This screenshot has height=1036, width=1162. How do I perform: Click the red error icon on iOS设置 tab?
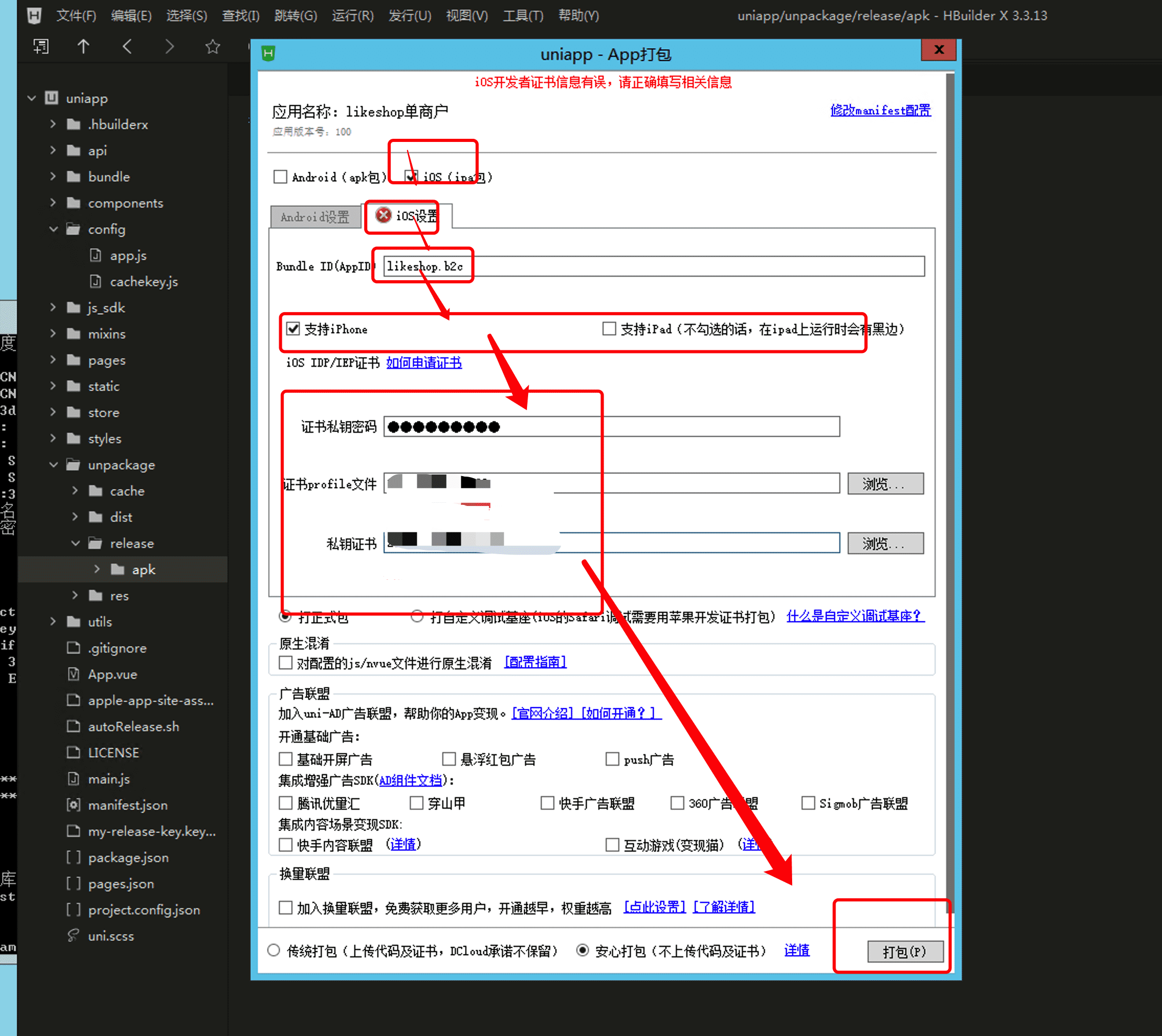pyautogui.click(x=383, y=215)
